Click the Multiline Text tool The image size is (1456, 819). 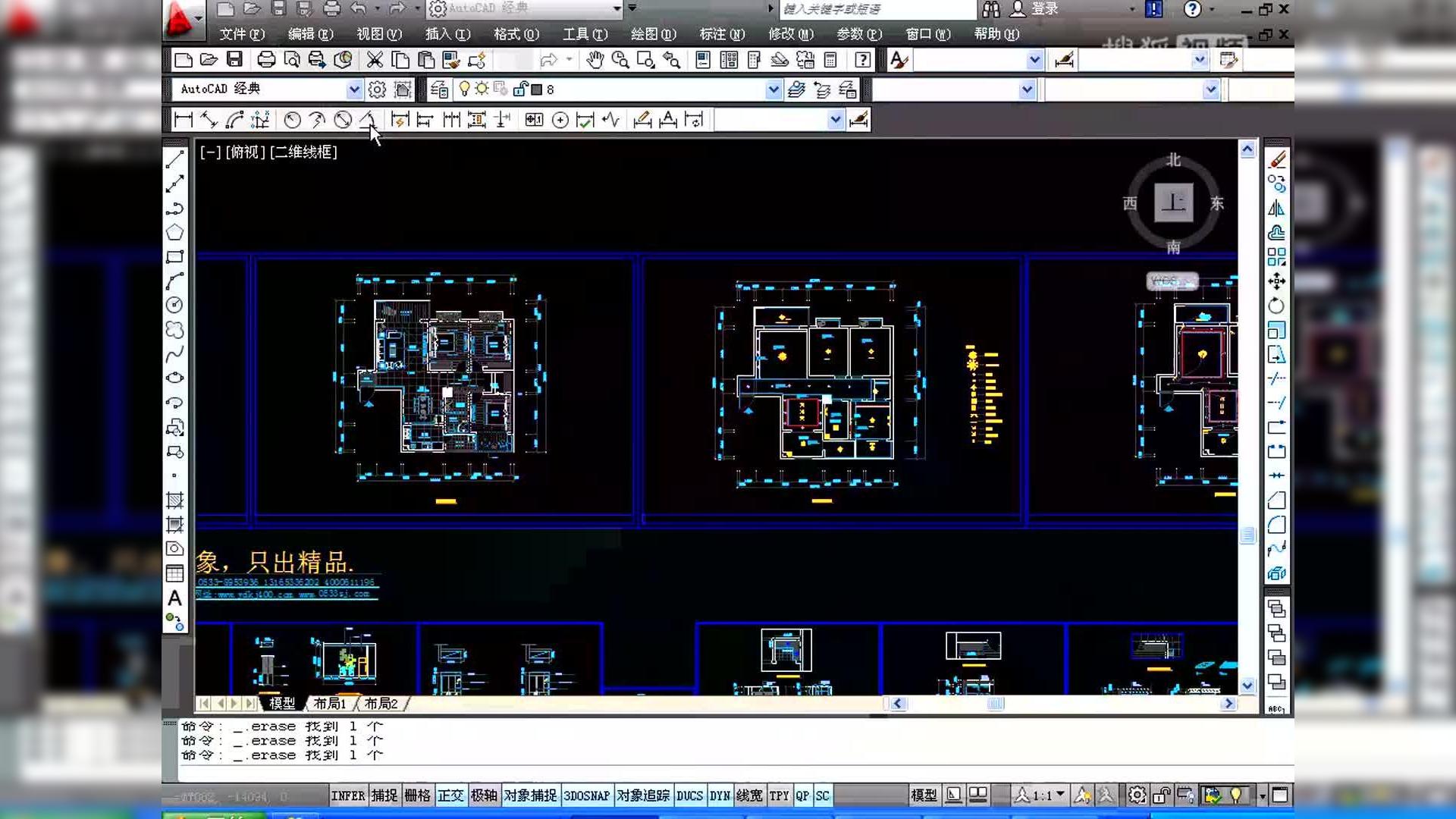pos(174,598)
